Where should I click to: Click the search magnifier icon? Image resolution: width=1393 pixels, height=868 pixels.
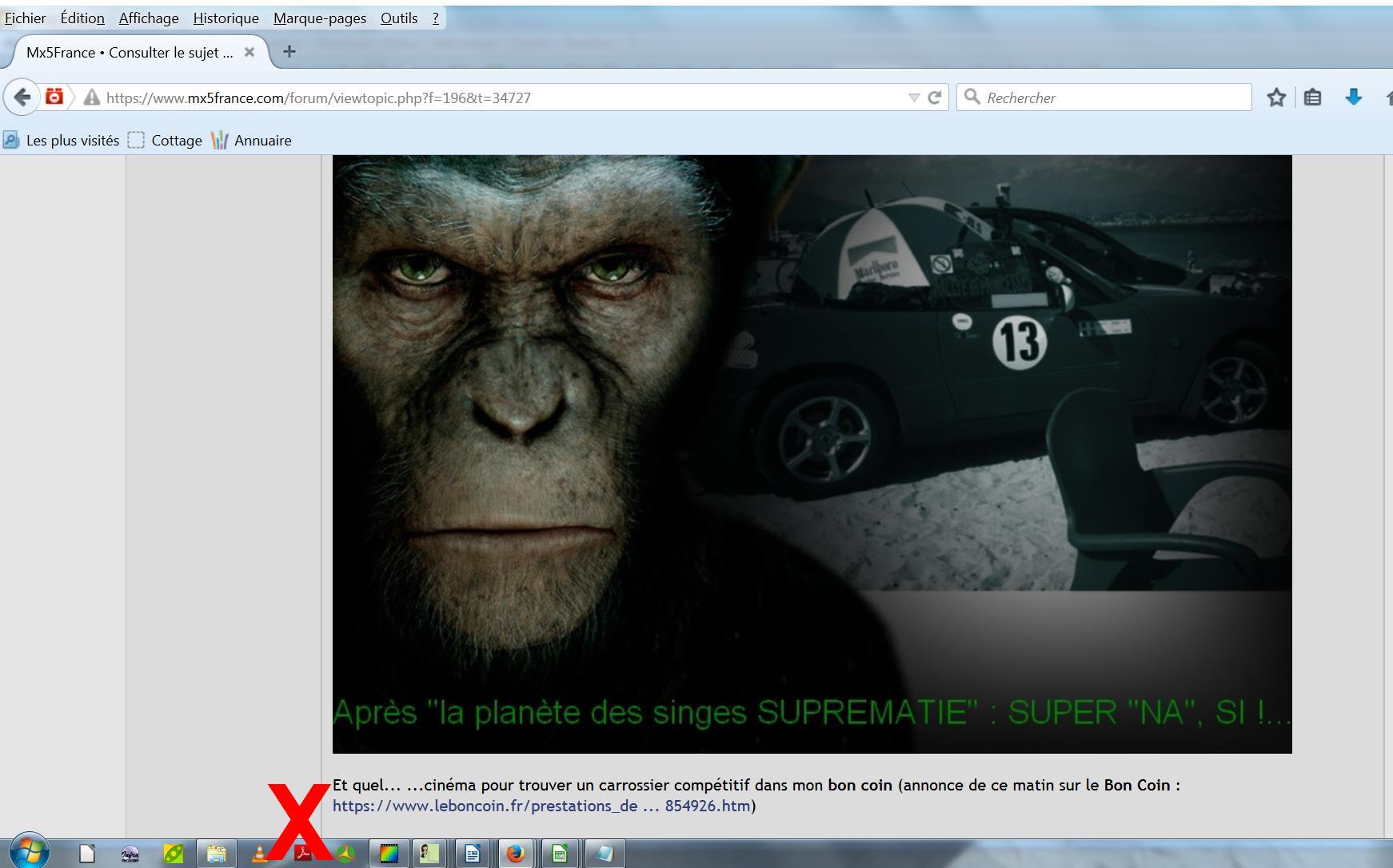pos(972,97)
